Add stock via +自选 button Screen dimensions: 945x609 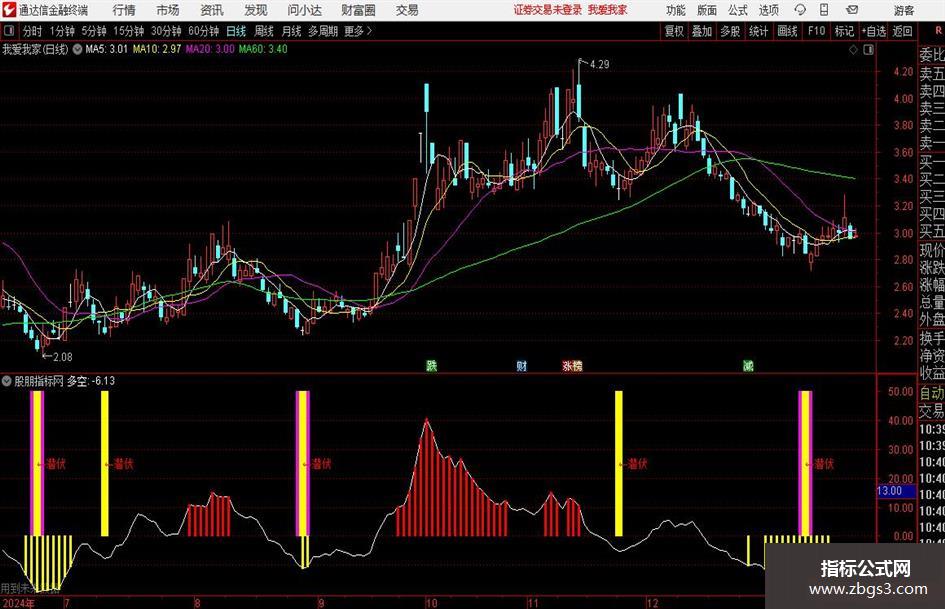click(x=873, y=31)
